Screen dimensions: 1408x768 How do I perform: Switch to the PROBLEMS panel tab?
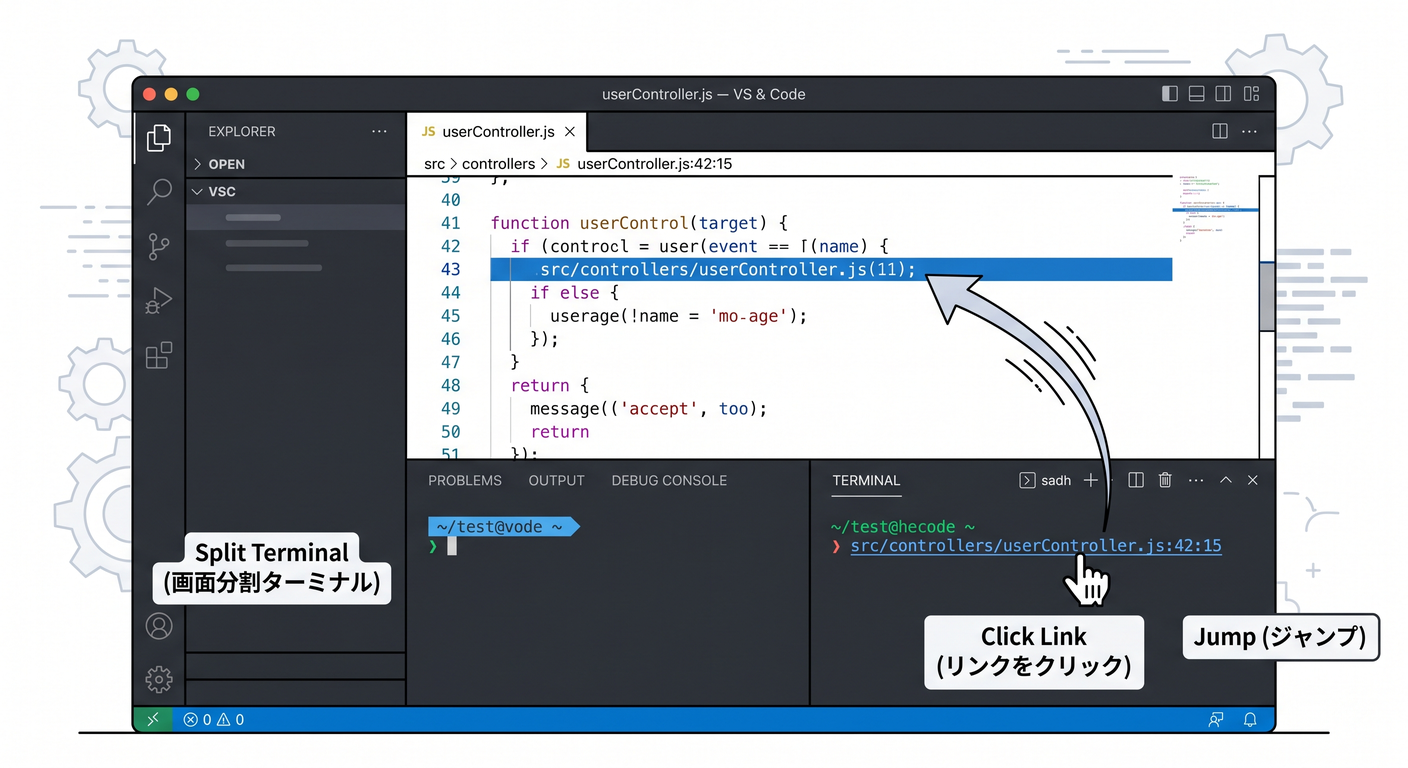point(465,480)
